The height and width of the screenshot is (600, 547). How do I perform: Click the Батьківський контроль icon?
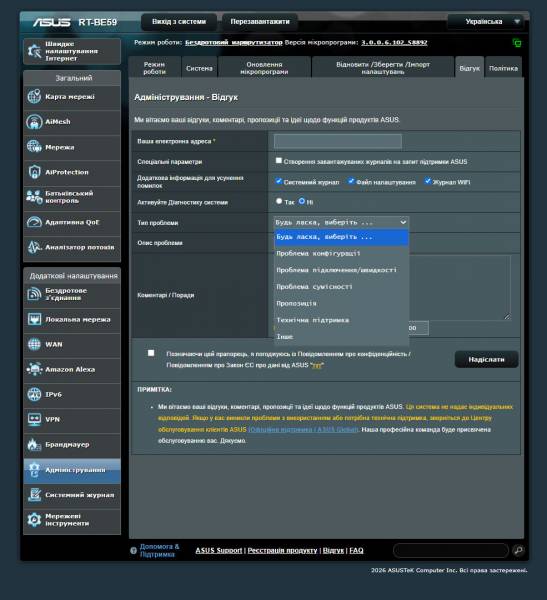34,197
